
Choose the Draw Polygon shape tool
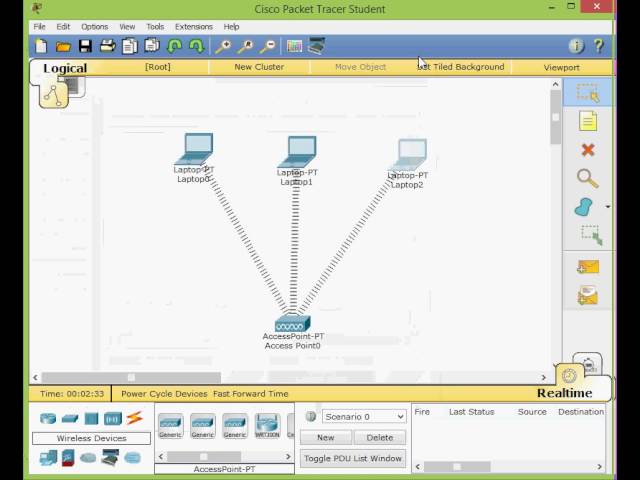point(584,207)
